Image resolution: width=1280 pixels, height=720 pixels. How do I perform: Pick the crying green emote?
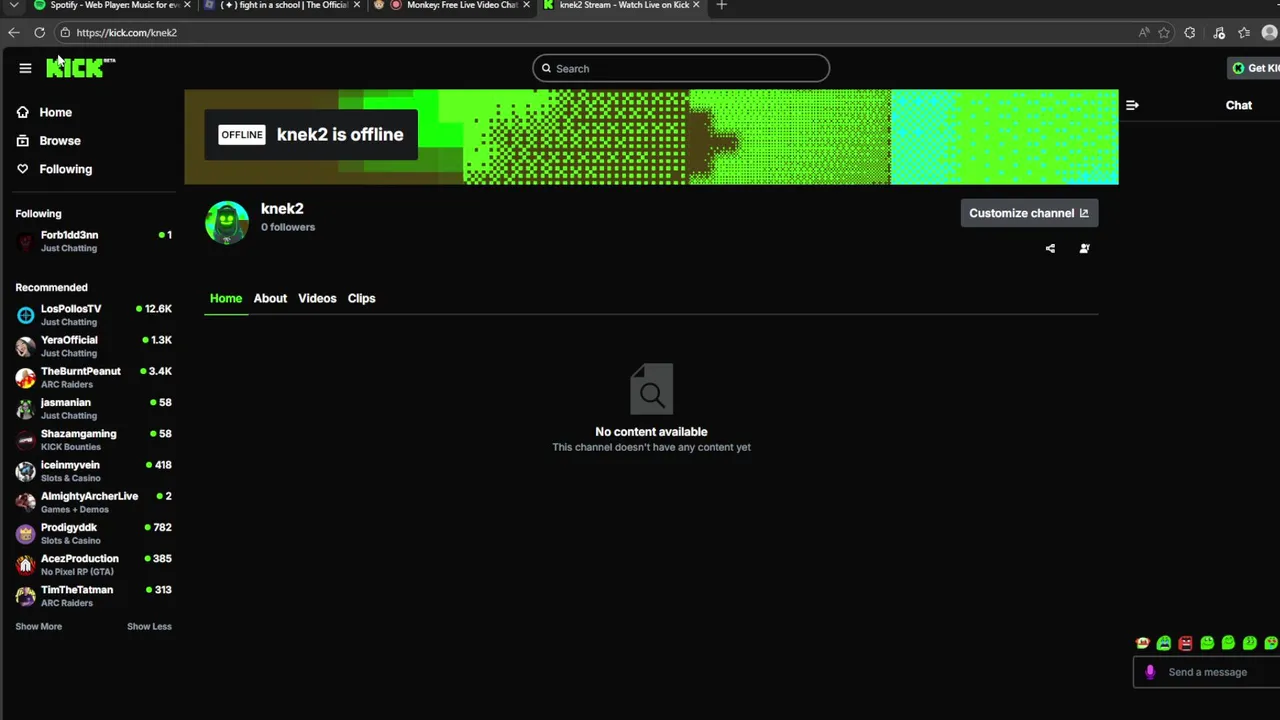click(x=1164, y=643)
